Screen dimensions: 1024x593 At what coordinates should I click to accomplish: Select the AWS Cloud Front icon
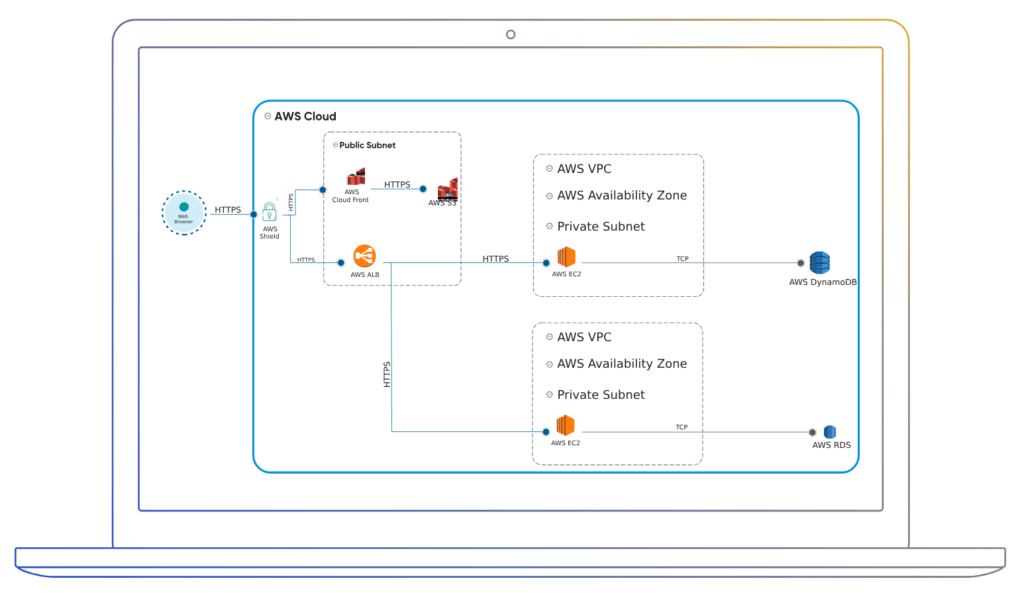(x=356, y=177)
